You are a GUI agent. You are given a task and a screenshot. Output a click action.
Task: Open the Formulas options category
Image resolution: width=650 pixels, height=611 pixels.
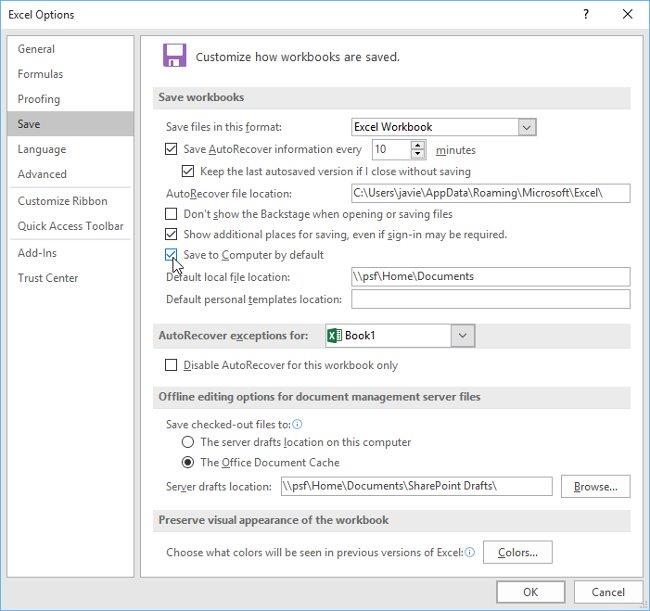(x=40, y=74)
